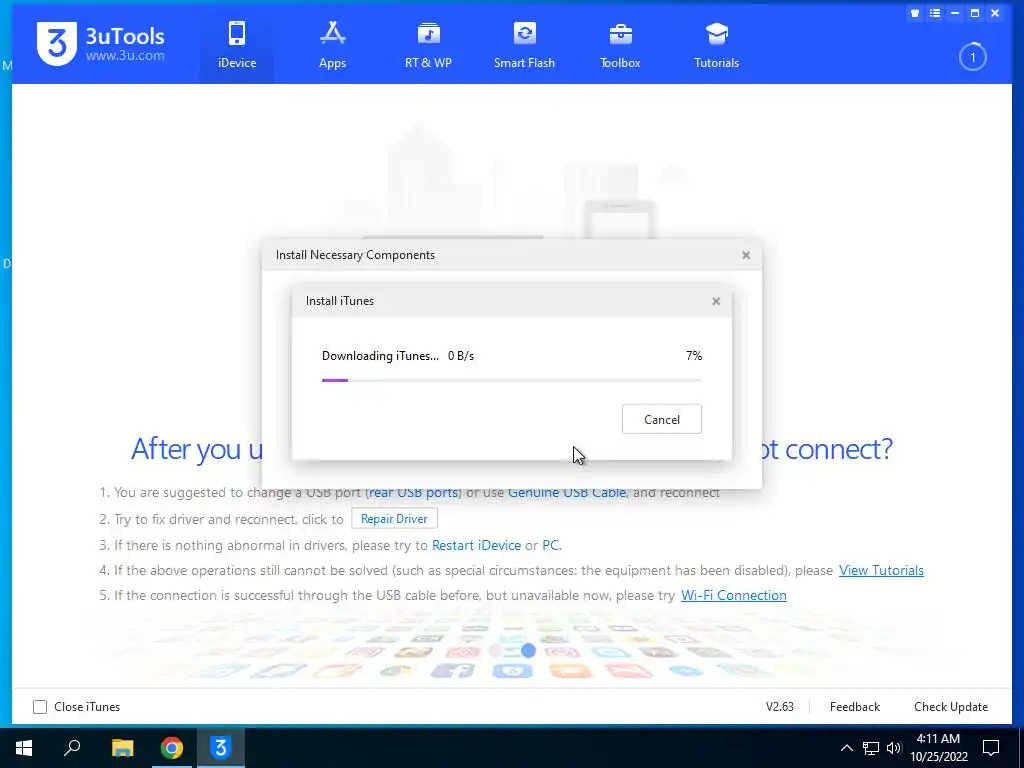The width and height of the screenshot is (1024, 768).
Task: Open the Wi-Fi Connection link
Action: tap(733, 596)
